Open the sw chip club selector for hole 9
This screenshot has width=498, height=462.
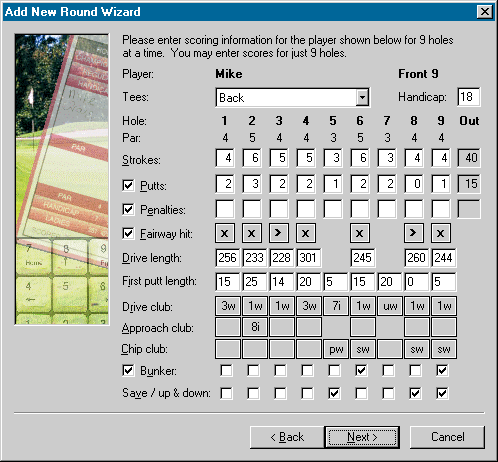click(x=444, y=349)
